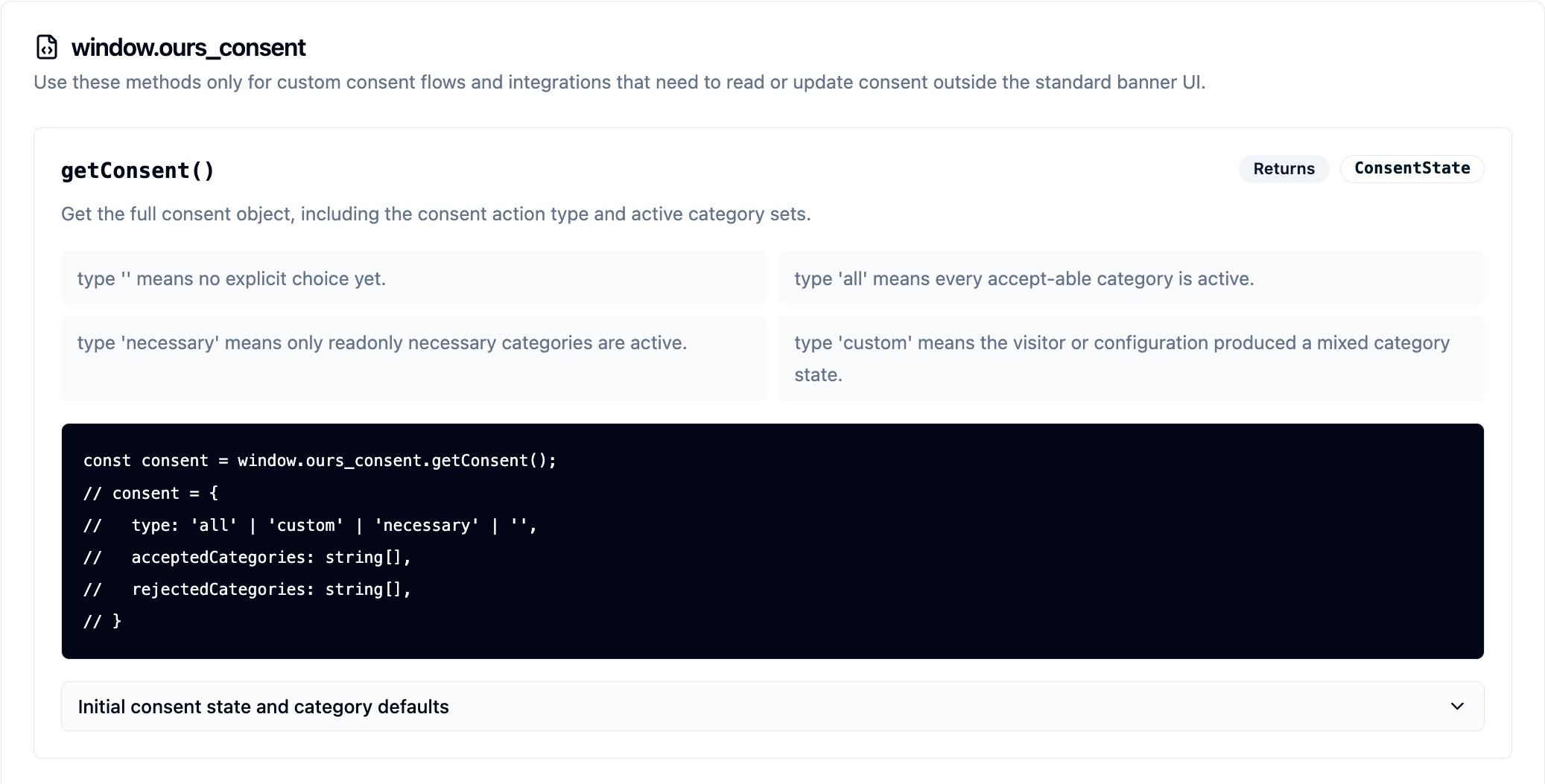Click the type union code comment line
Image resolution: width=1545 pixels, height=784 pixels.
click(x=310, y=525)
